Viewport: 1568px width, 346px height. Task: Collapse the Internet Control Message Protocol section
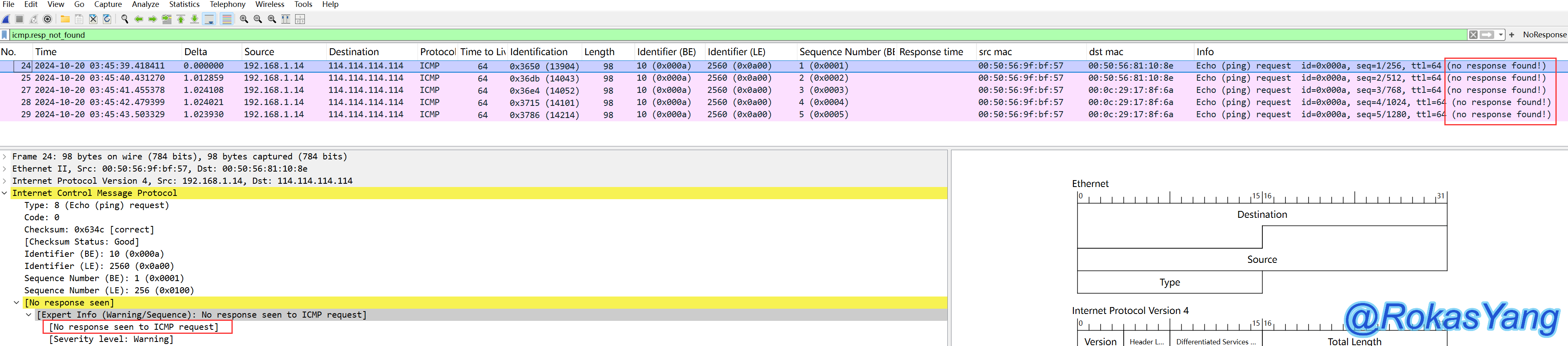(x=5, y=193)
